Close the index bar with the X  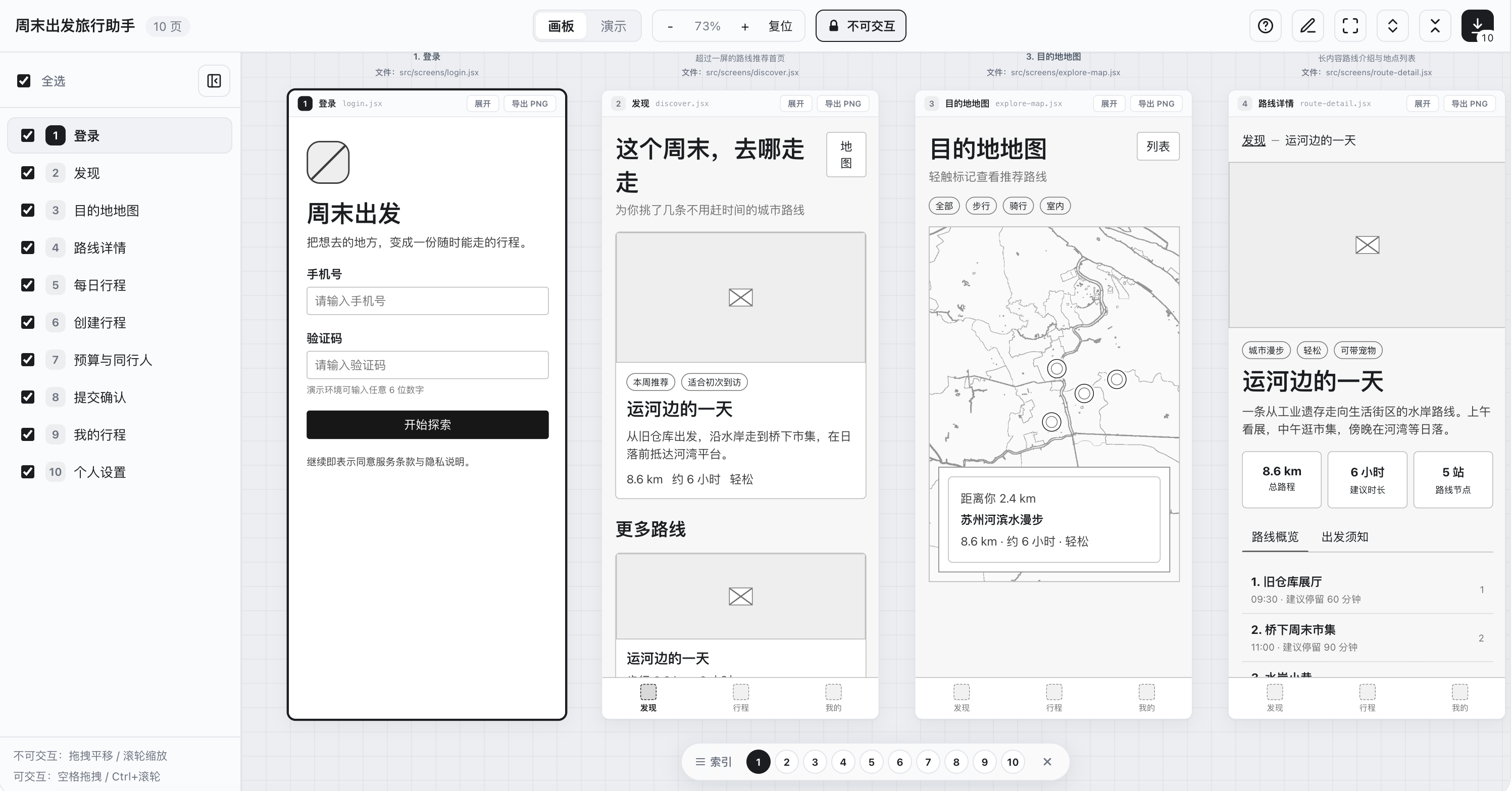1047,762
